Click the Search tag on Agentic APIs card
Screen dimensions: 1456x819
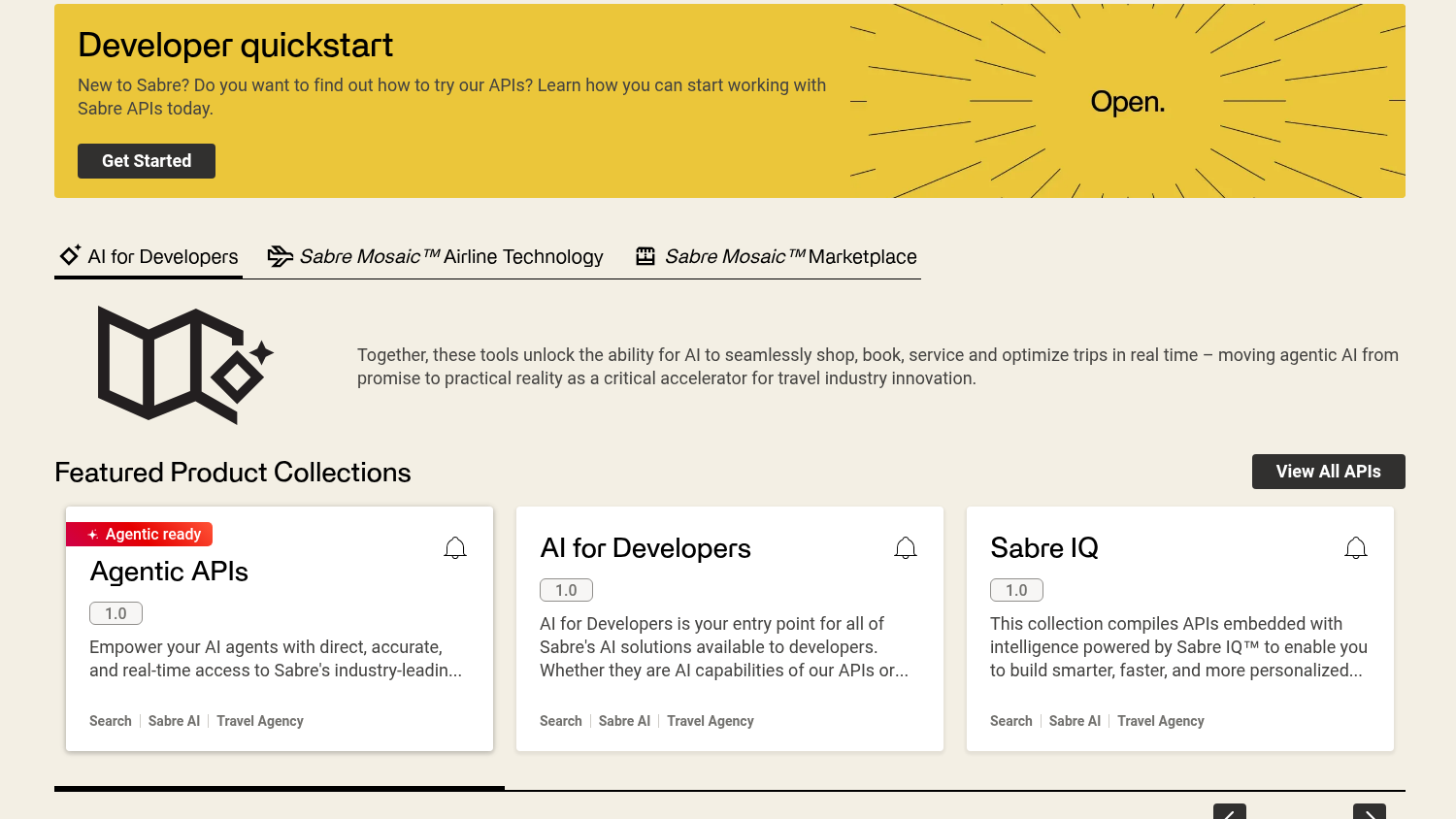pos(111,721)
